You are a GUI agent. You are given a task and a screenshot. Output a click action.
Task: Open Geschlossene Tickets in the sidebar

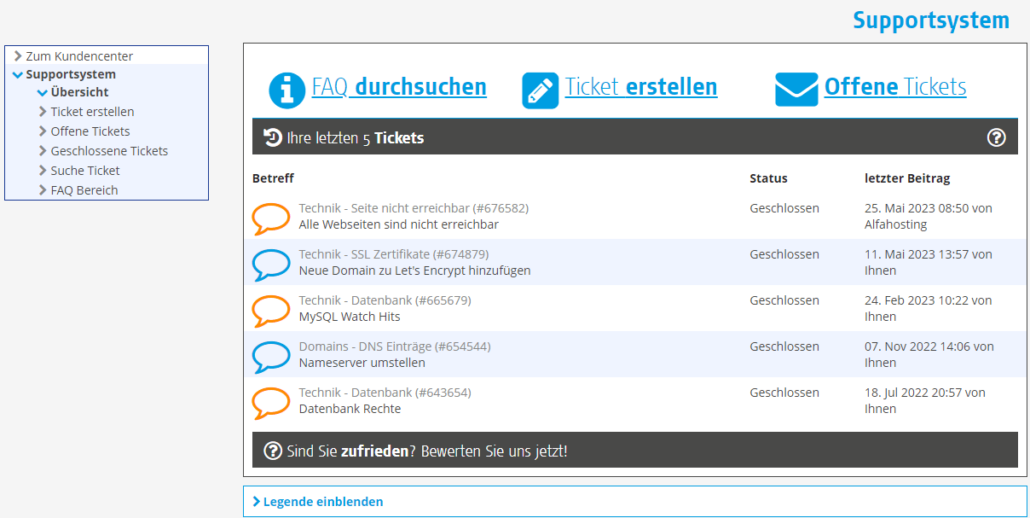[109, 151]
